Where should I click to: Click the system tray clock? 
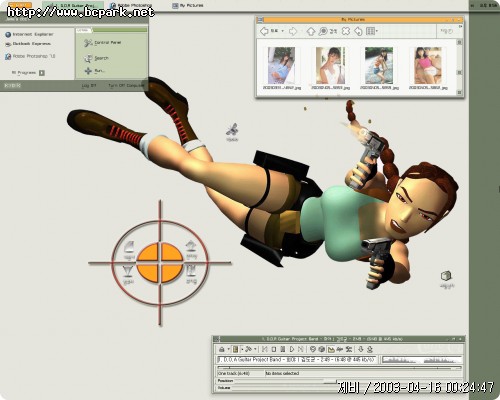(488, 5)
